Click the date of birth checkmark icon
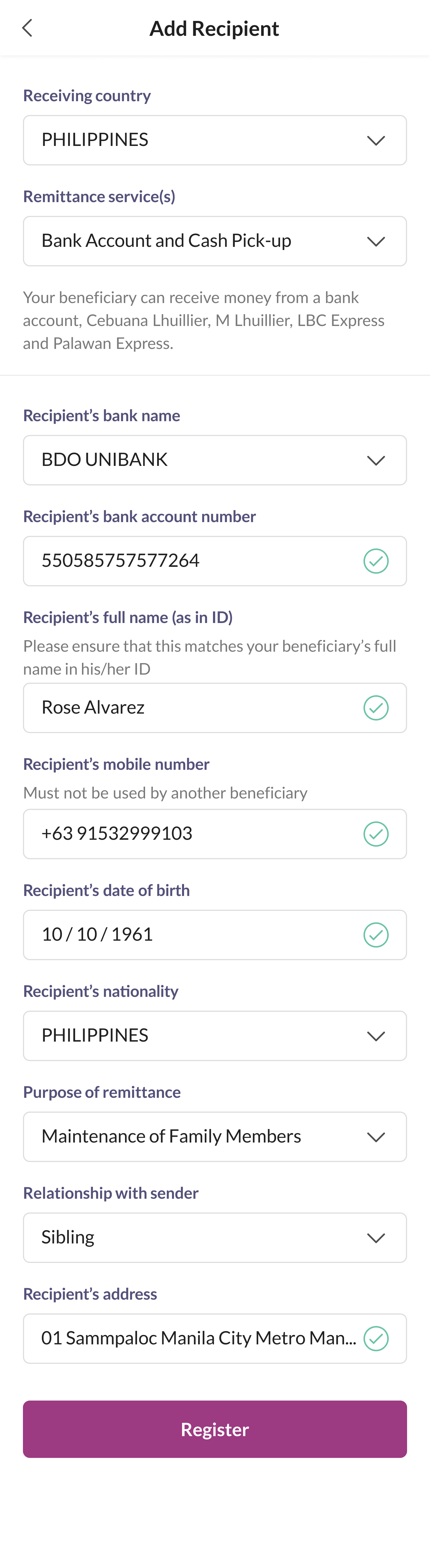 [376, 935]
